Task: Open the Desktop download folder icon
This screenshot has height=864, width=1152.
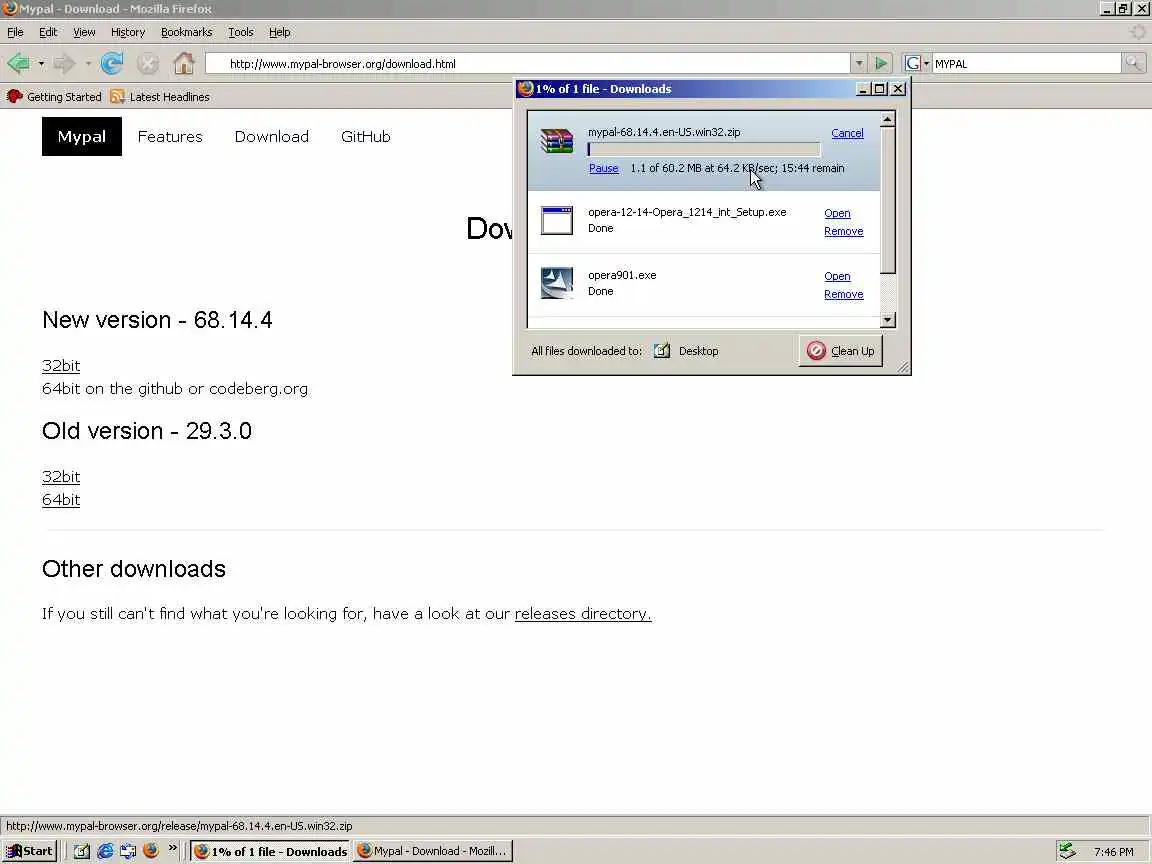Action: tap(661, 350)
